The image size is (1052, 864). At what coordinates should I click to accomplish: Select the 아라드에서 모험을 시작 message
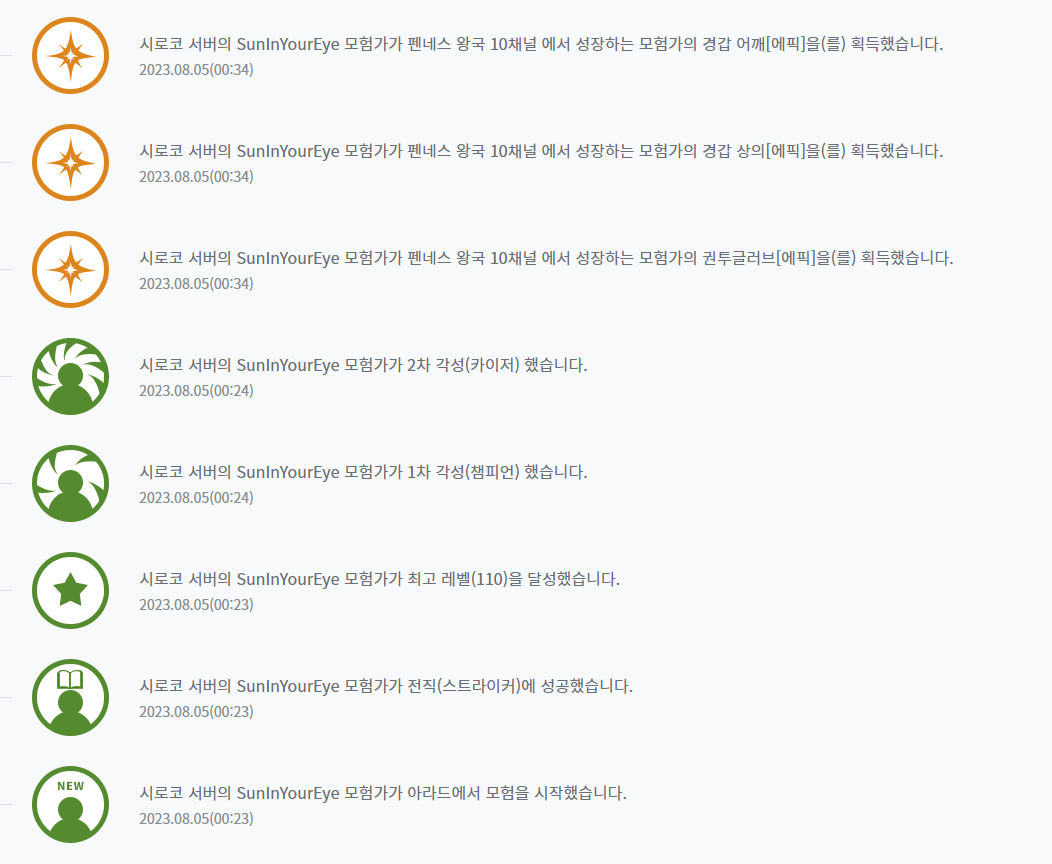[382, 793]
